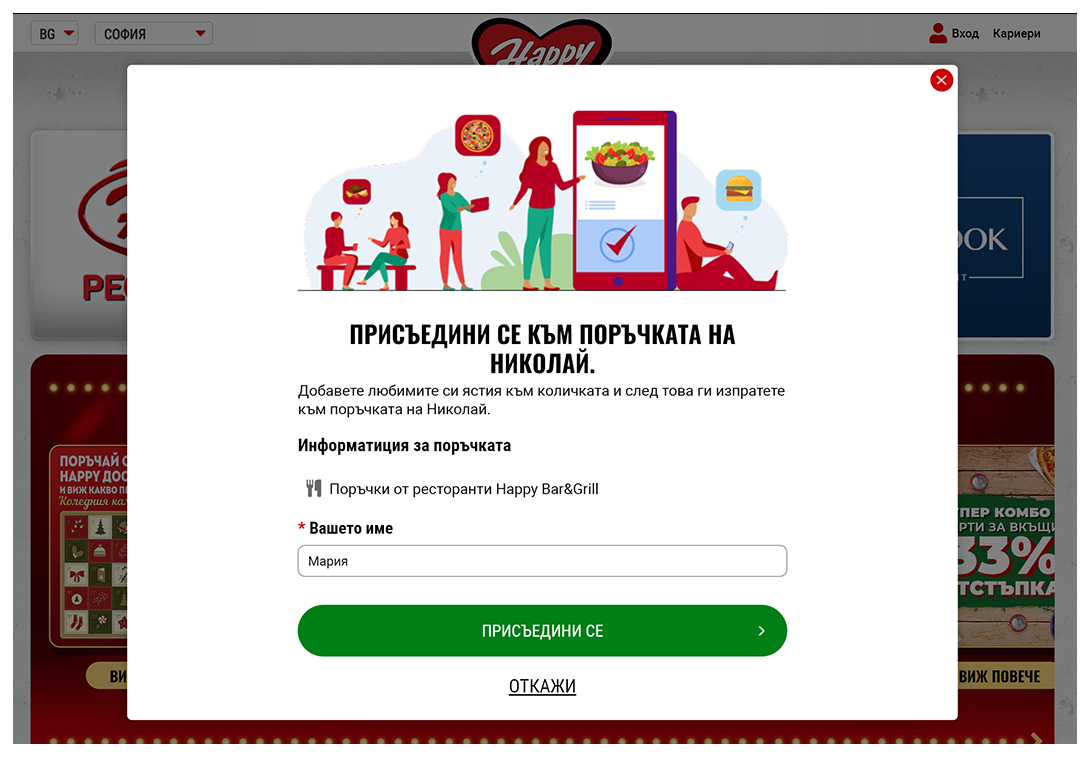This screenshot has height=757, width=1090.
Task: Click the user profile icon next to Вход
Action: (938, 33)
